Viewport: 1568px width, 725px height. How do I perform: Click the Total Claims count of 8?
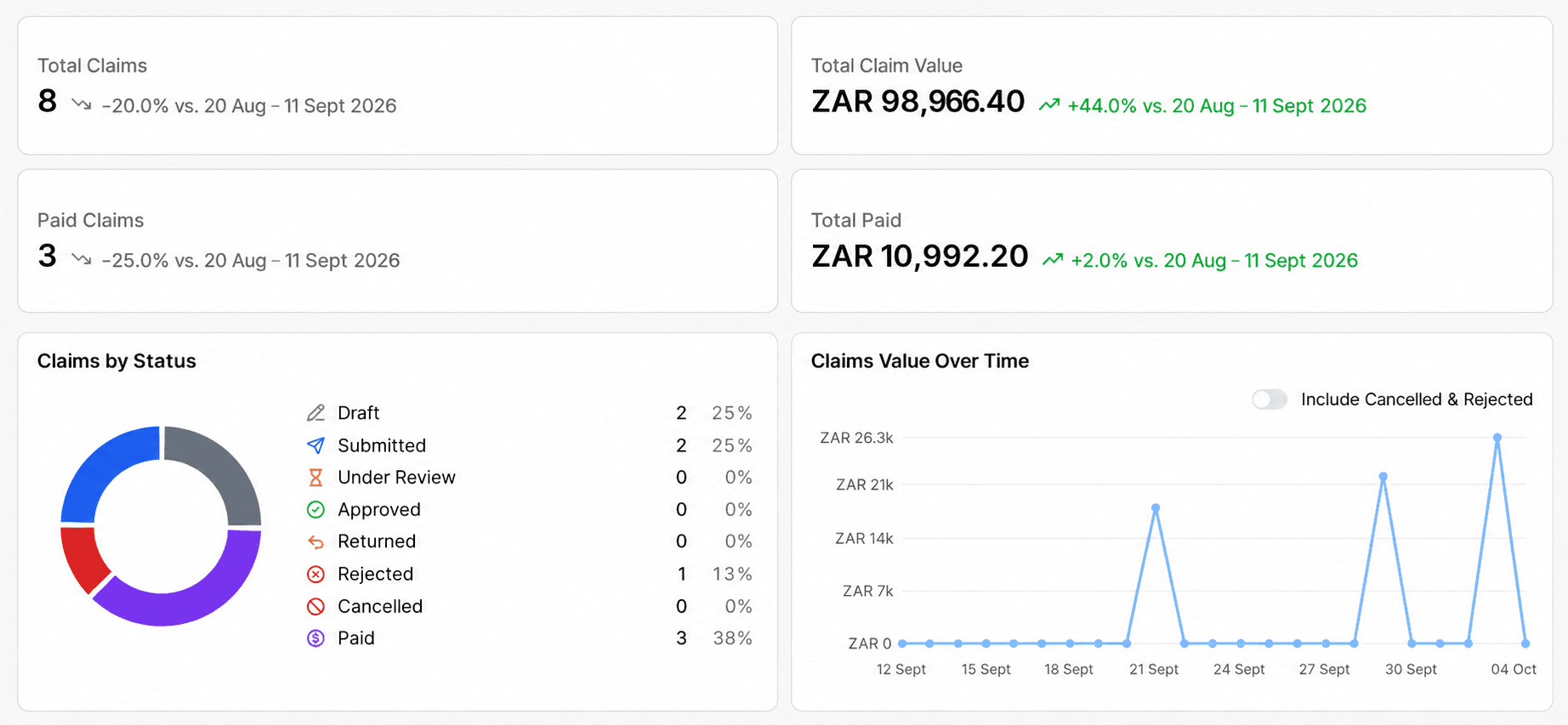click(48, 102)
